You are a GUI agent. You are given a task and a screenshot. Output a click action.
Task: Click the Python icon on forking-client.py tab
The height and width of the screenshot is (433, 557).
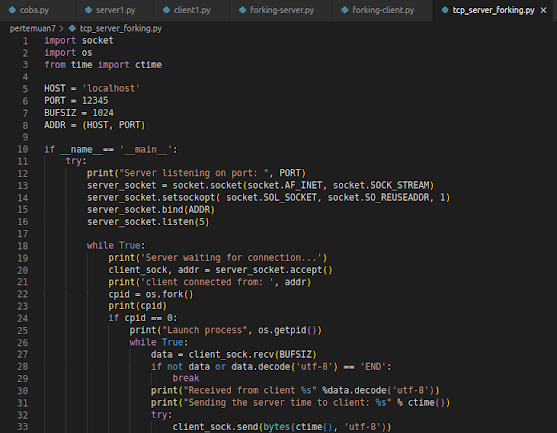[345, 10]
